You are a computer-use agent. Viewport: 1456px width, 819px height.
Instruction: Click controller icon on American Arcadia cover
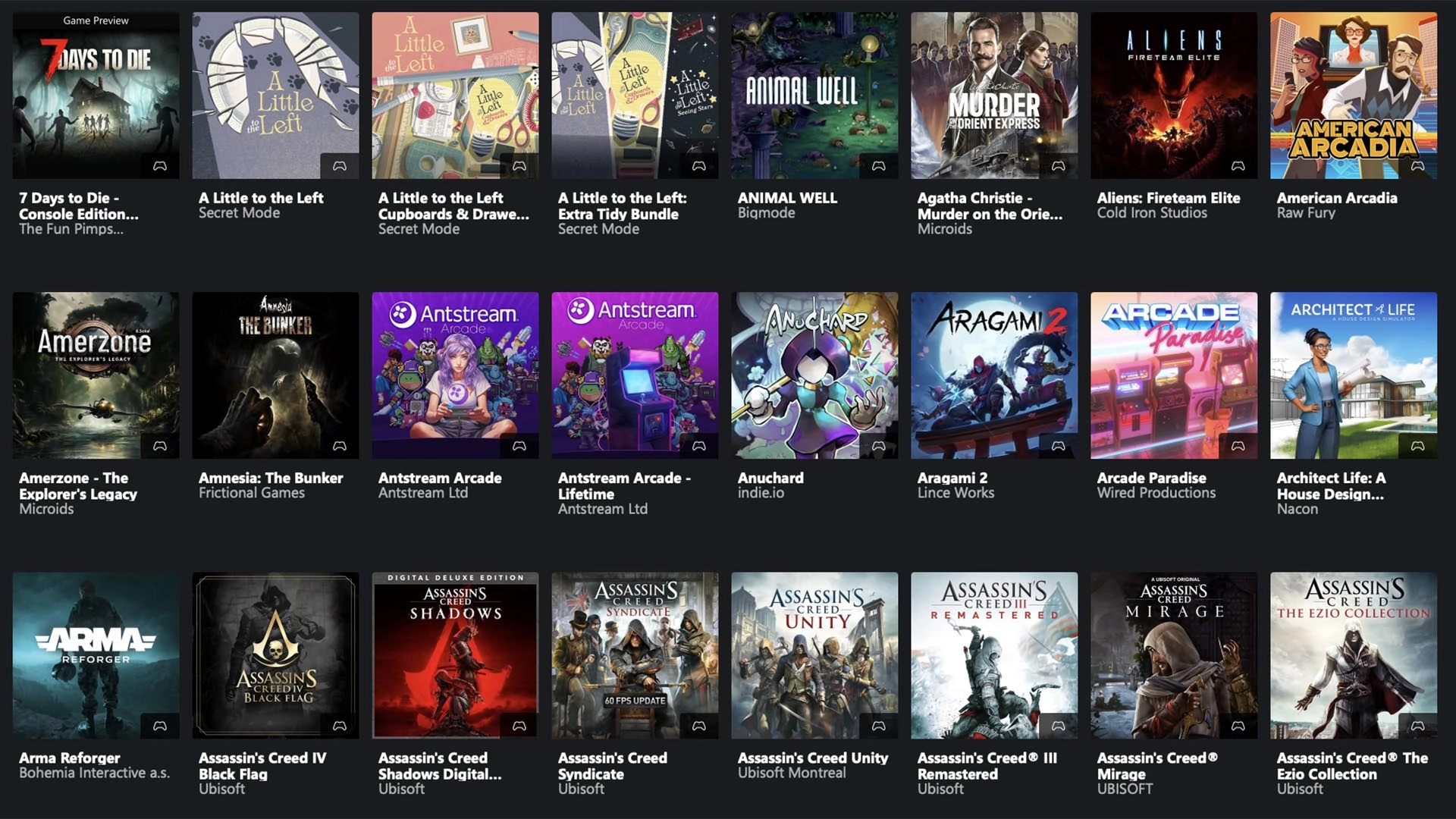click(x=1418, y=165)
